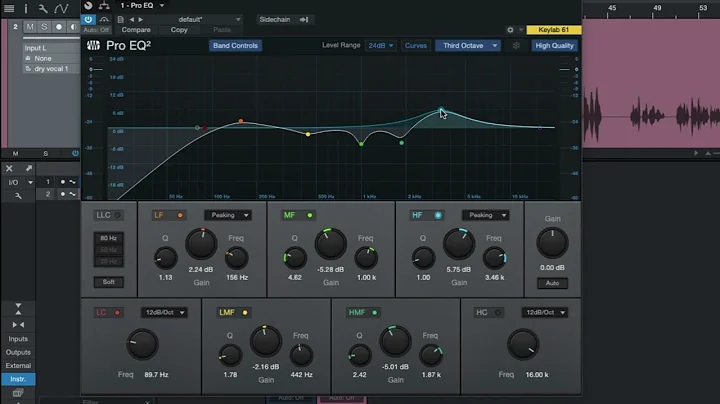
Task: Click the plugin knob icon in header
Action: pos(88,6)
